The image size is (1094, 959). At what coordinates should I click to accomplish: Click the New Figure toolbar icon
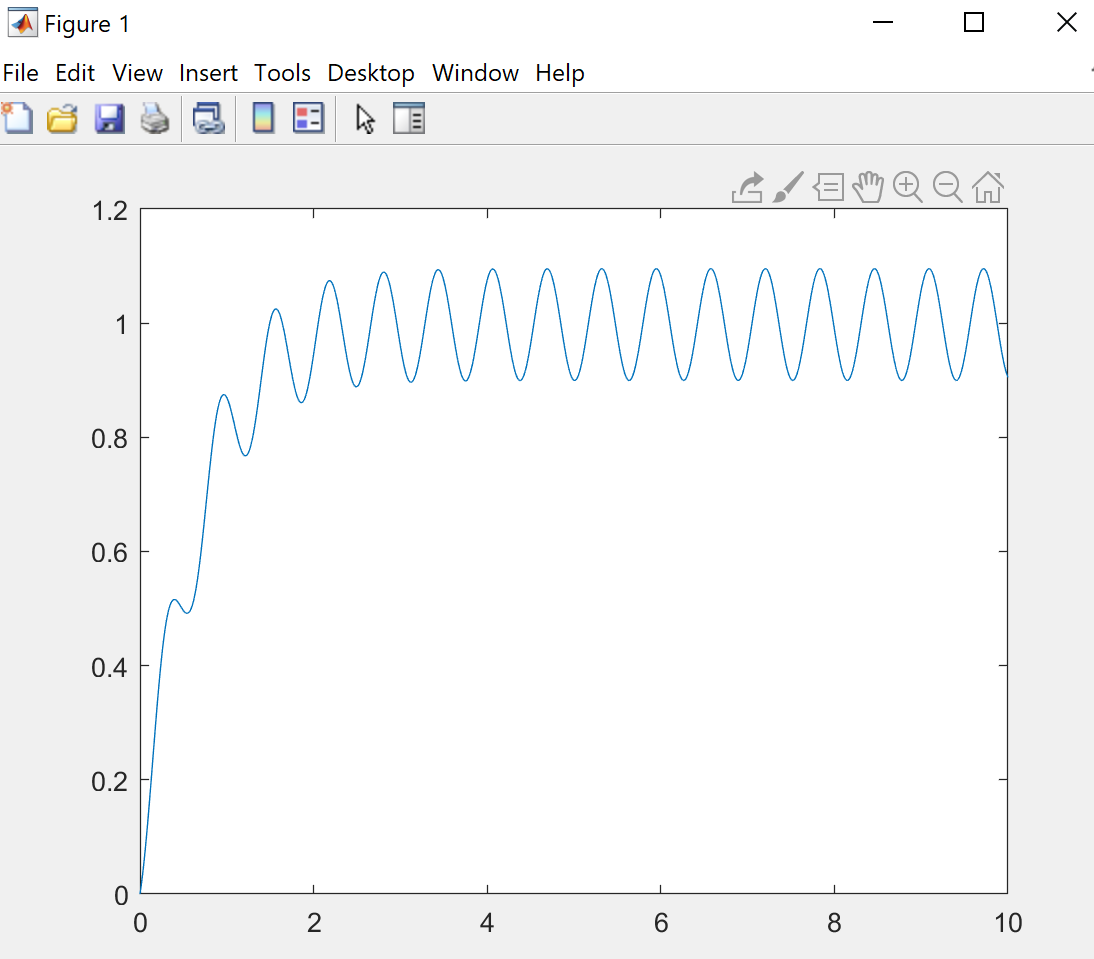[x=17, y=118]
